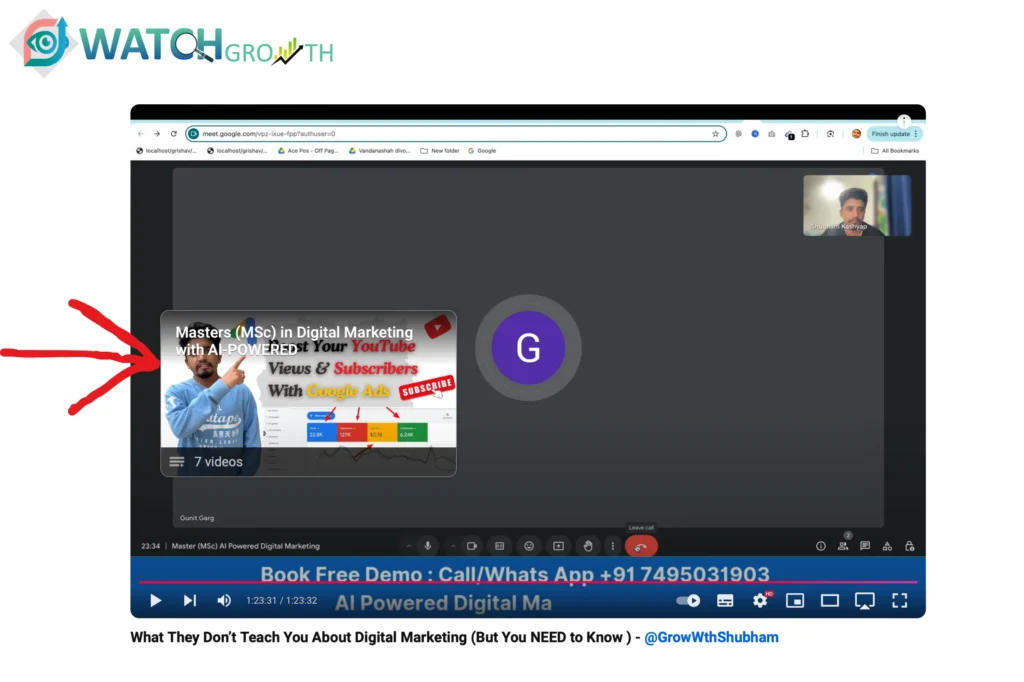
Task: Toggle the Meet microphone button
Action: pyautogui.click(x=428, y=546)
